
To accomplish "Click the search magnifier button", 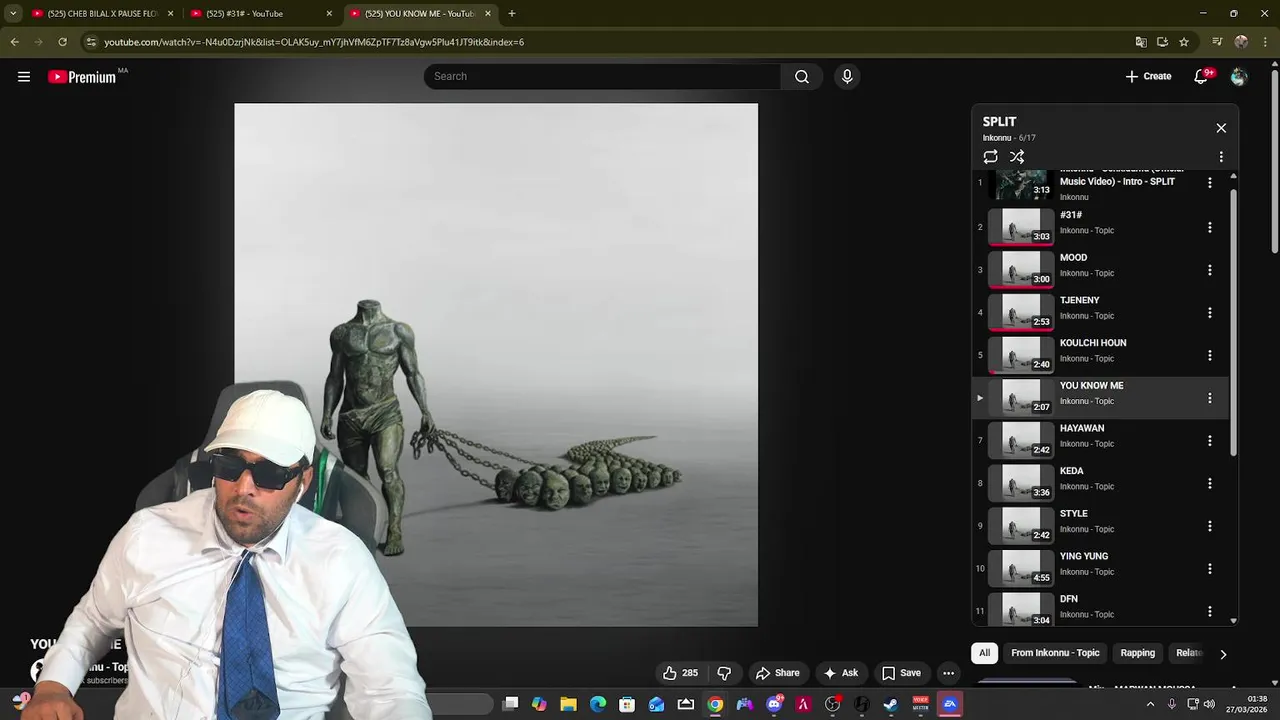I will (x=802, y=76).
